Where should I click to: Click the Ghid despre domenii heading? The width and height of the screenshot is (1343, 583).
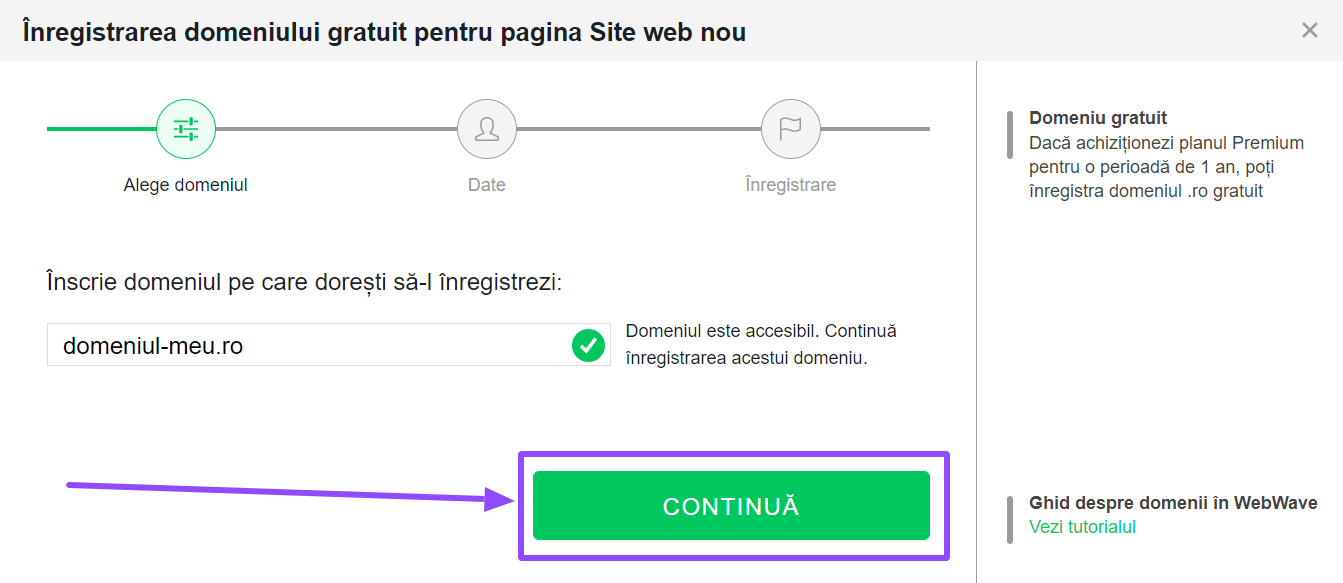point(1173,503)
